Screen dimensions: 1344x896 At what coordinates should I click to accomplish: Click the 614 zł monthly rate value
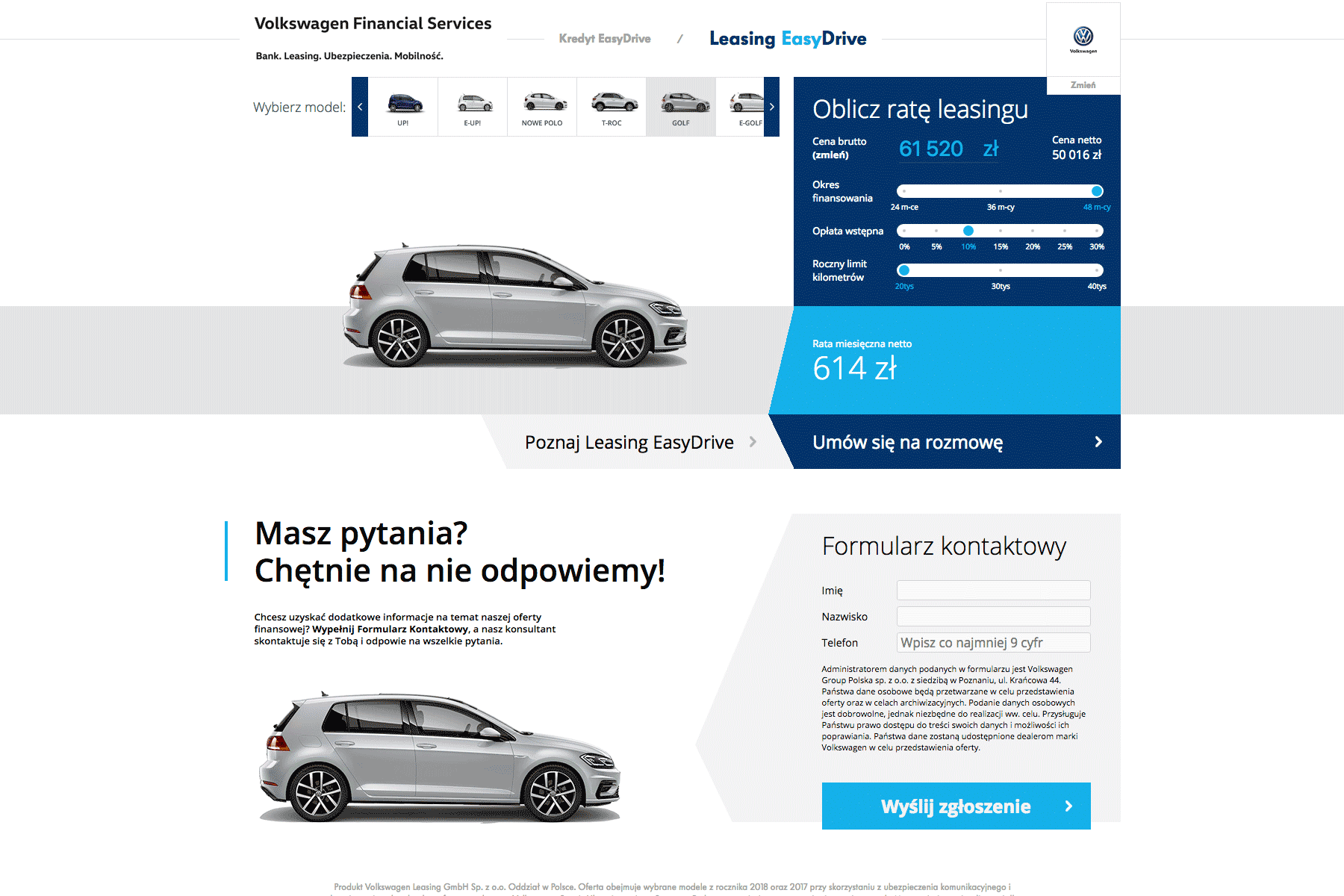coord(854,368)
